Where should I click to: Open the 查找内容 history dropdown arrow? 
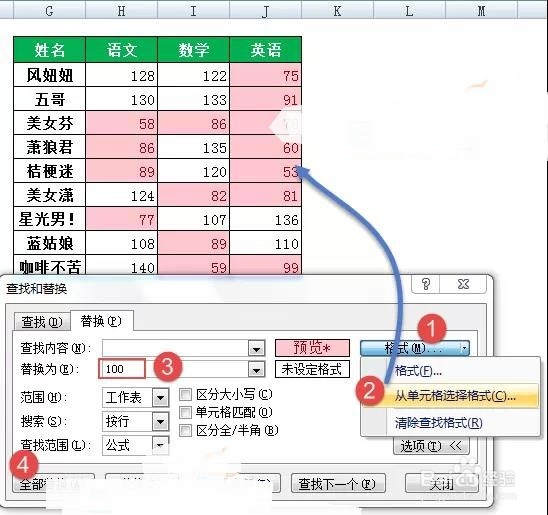click(x=257, y=348)
